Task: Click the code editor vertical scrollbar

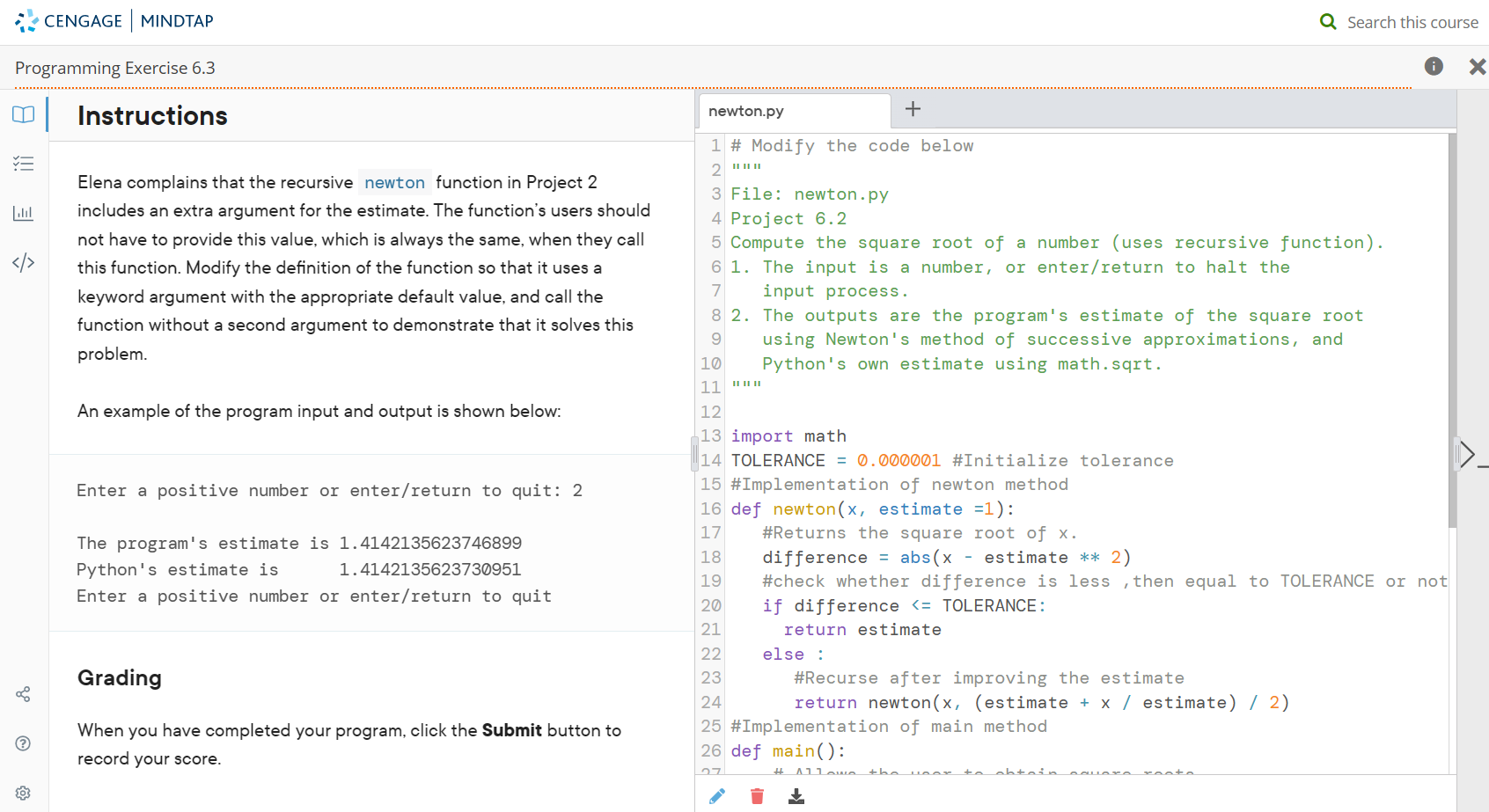Action: [1452, 331]
